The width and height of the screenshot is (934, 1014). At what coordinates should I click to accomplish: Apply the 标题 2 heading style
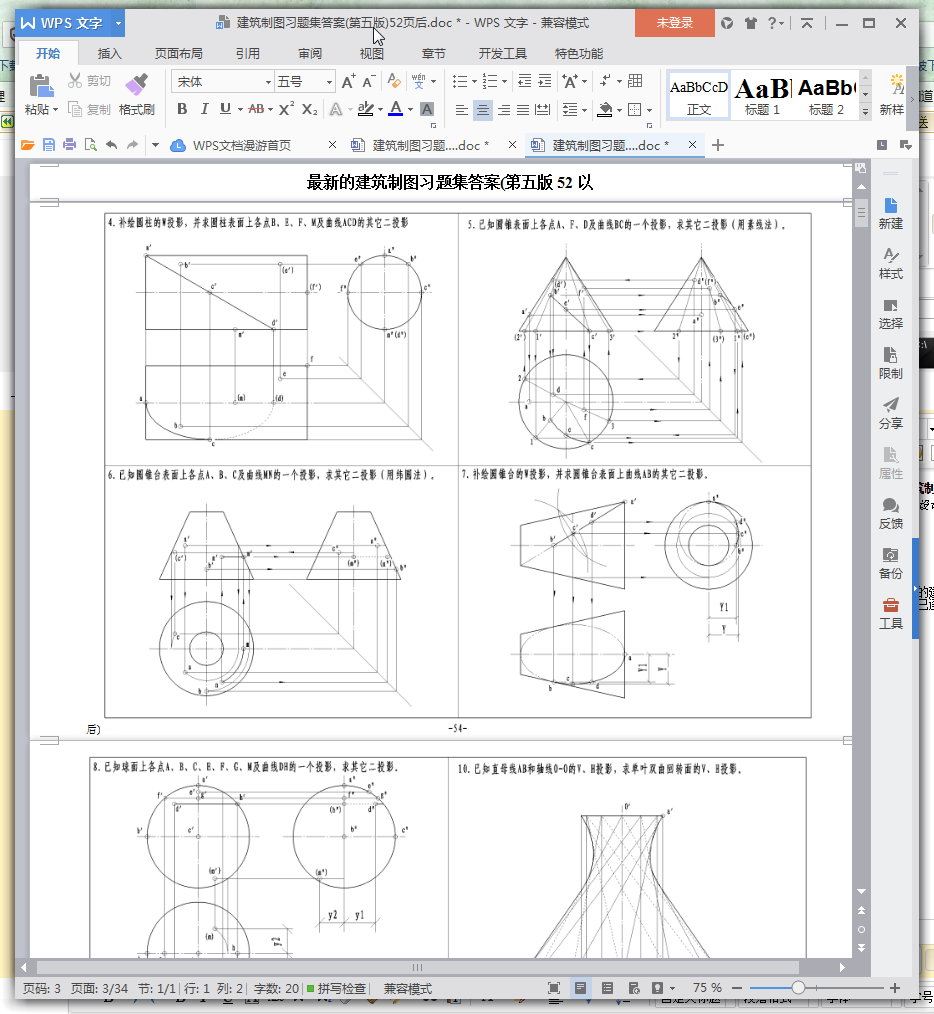[826, 95]
